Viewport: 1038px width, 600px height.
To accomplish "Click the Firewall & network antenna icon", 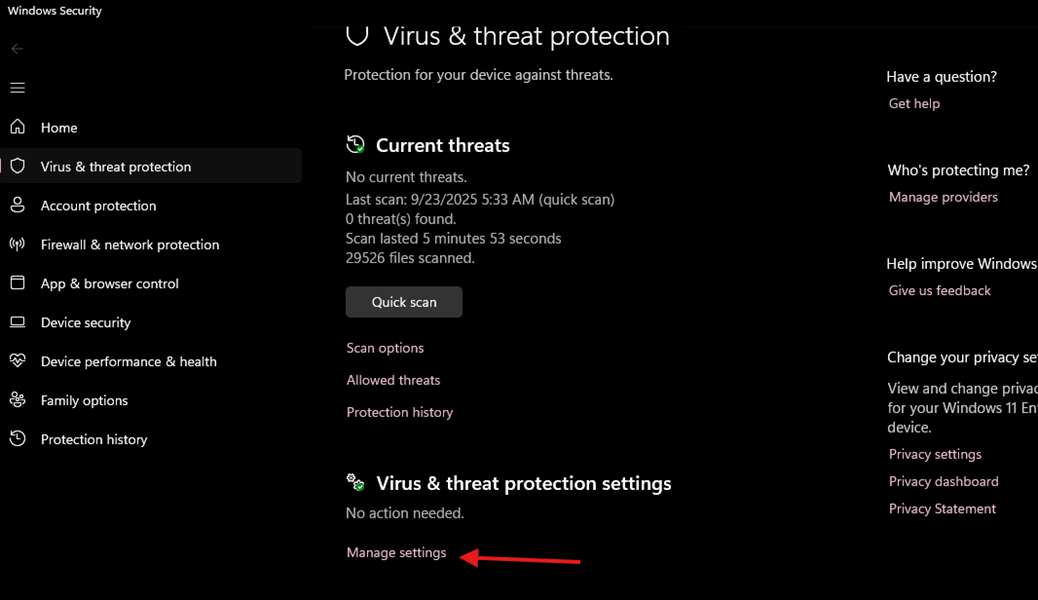I will coord(17,244).
